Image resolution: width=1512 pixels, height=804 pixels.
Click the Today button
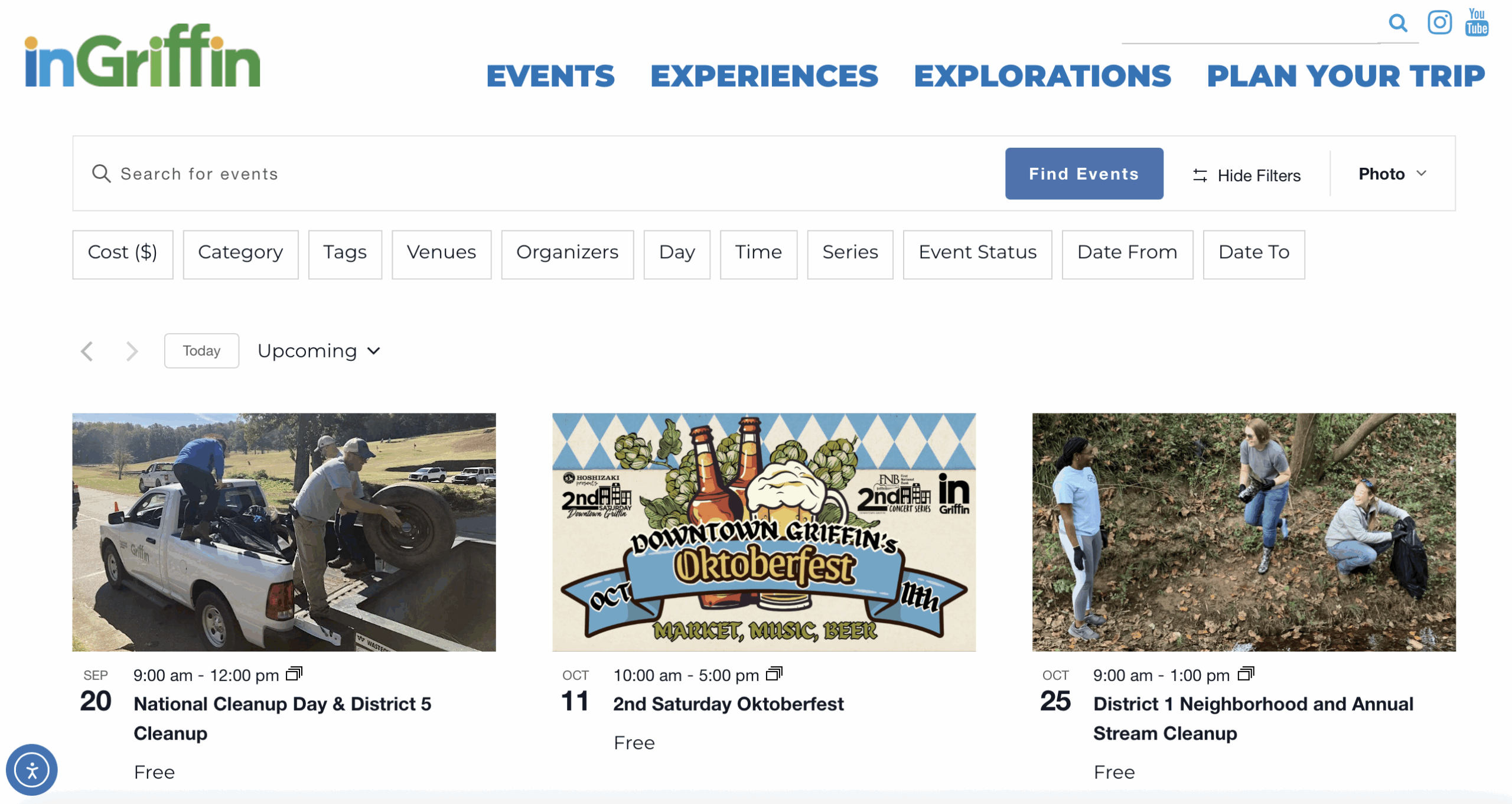point(201,351)
